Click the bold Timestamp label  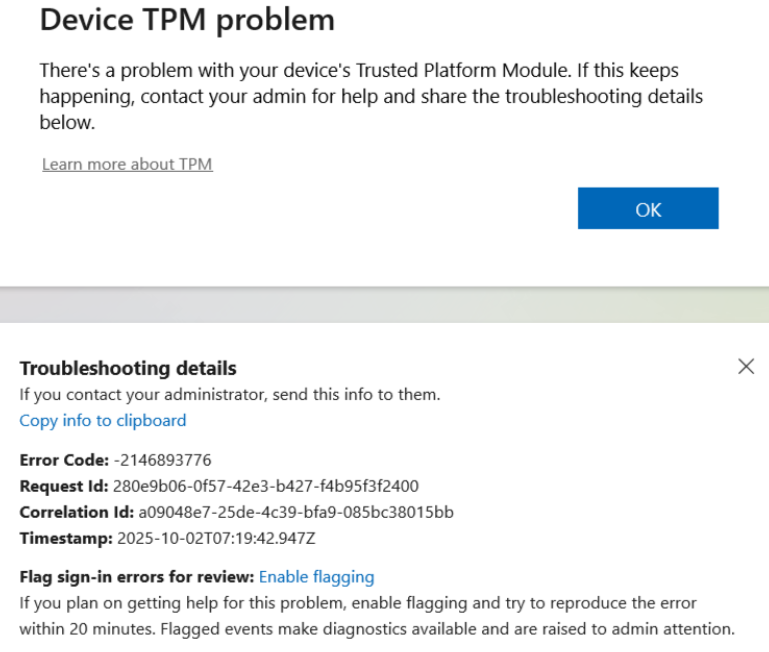tap(66, 538)
